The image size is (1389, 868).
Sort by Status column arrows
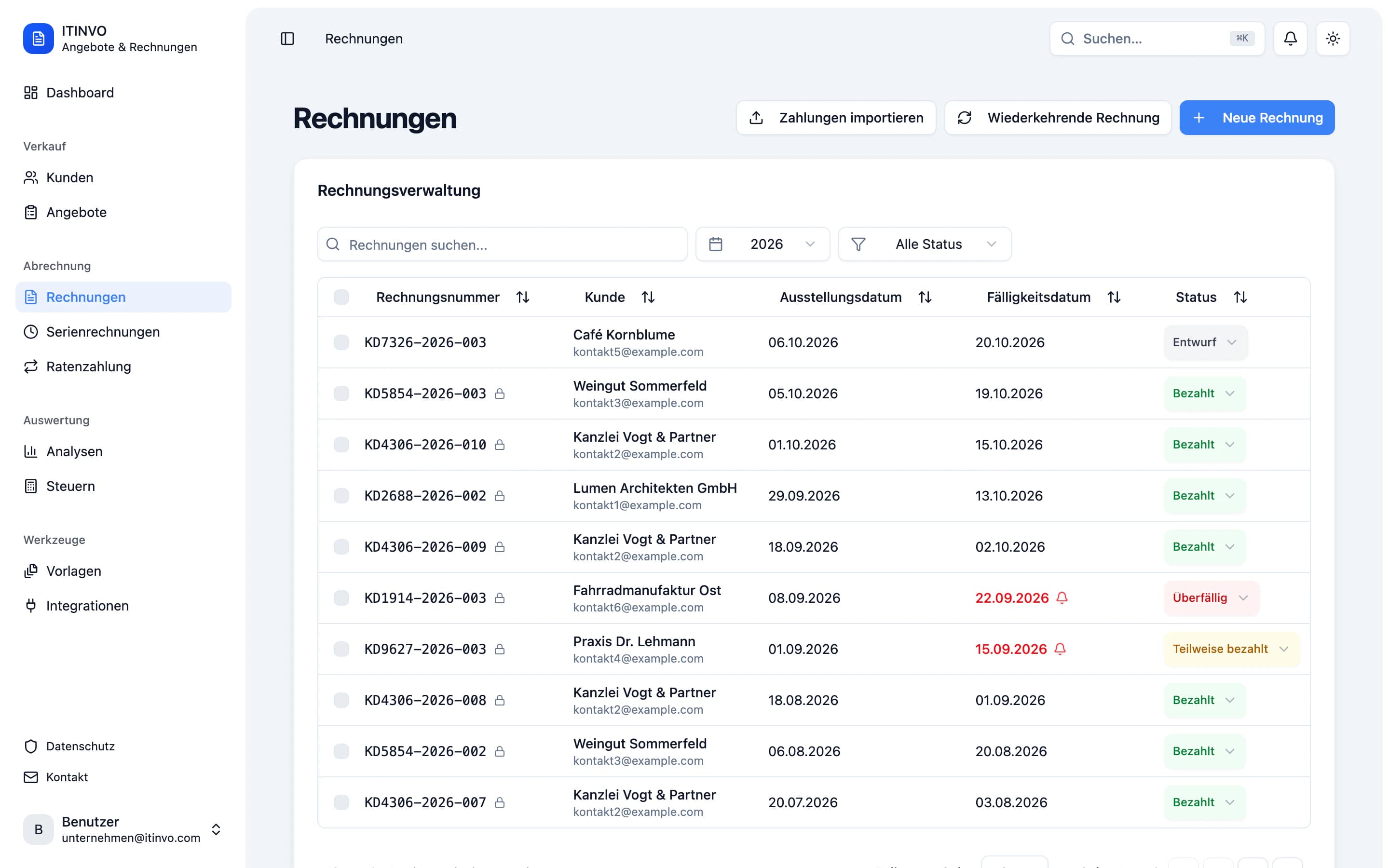click(x=1240, y=297)
